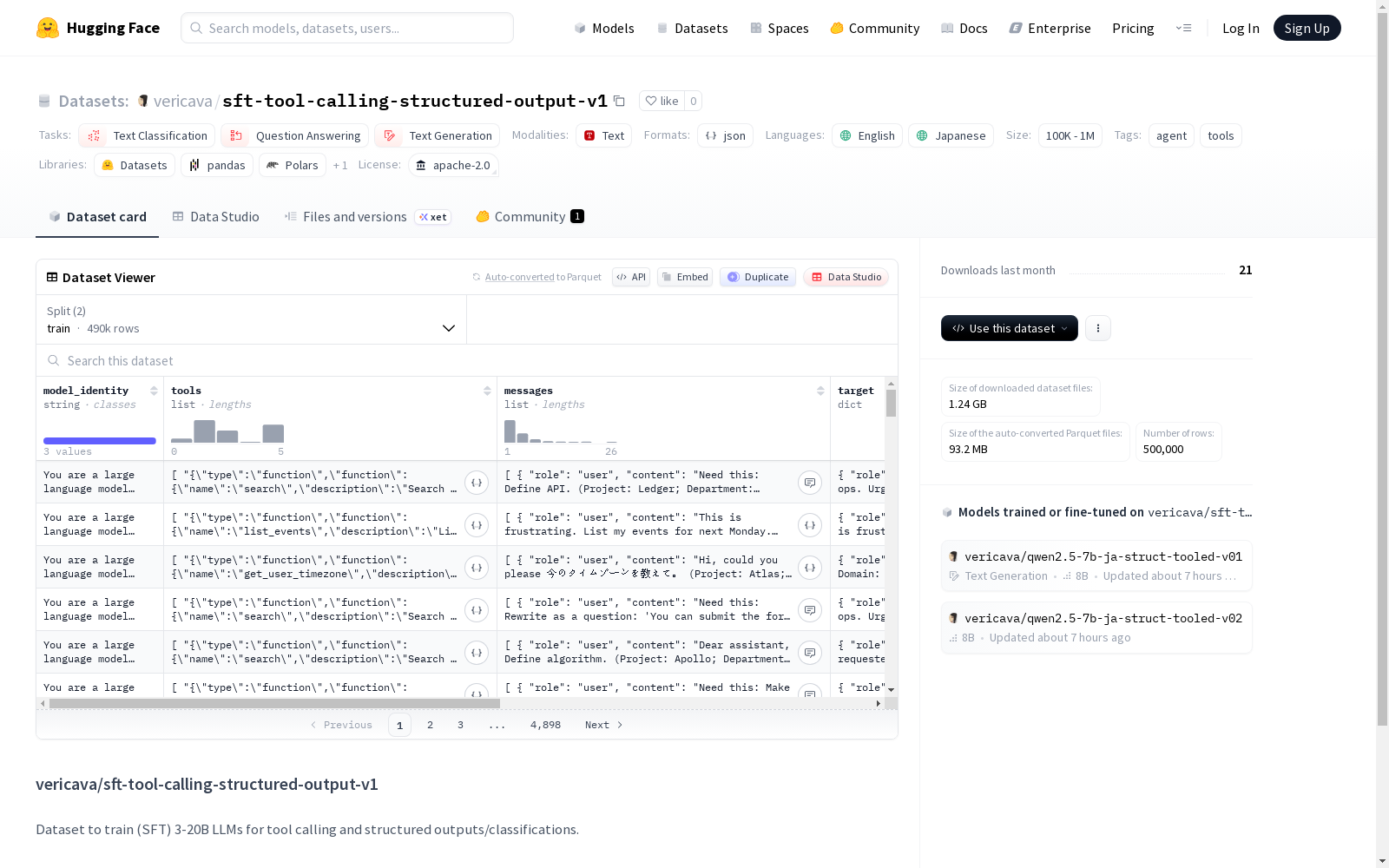
Task: Click the Sign Up button
Action: coord(1307,28)
